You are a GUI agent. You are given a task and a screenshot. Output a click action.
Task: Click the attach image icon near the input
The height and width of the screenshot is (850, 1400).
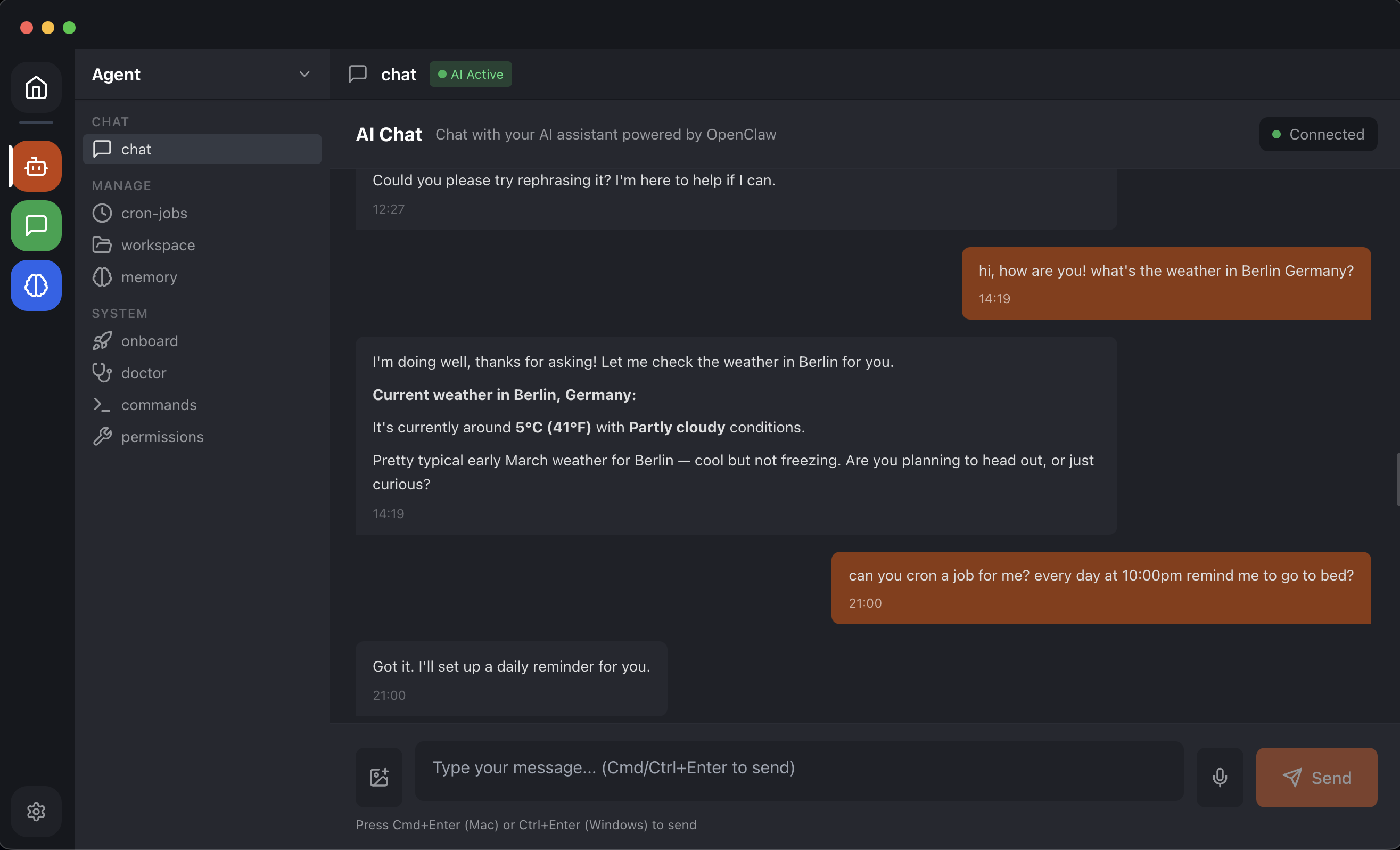(x=378, y=777)
